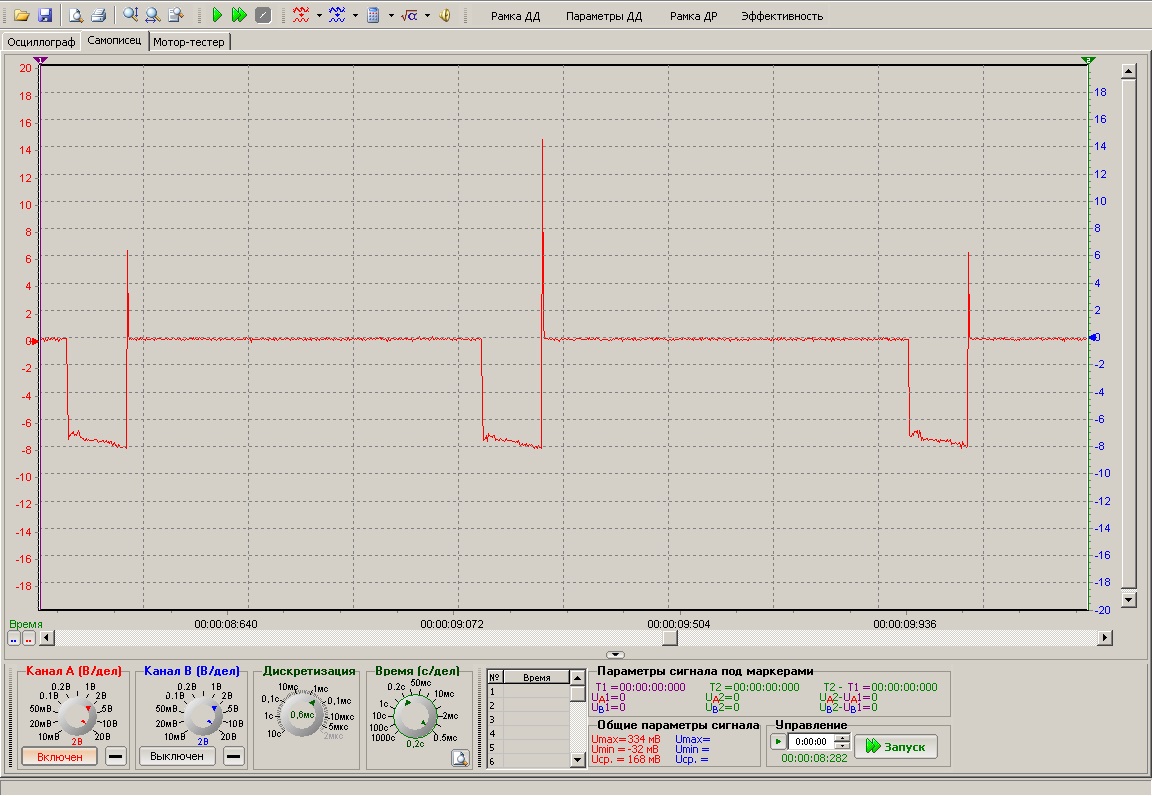Click Umax=334 мВ value
The image size is (1152, 796).
pyautogui.click(x=625, y=739)
